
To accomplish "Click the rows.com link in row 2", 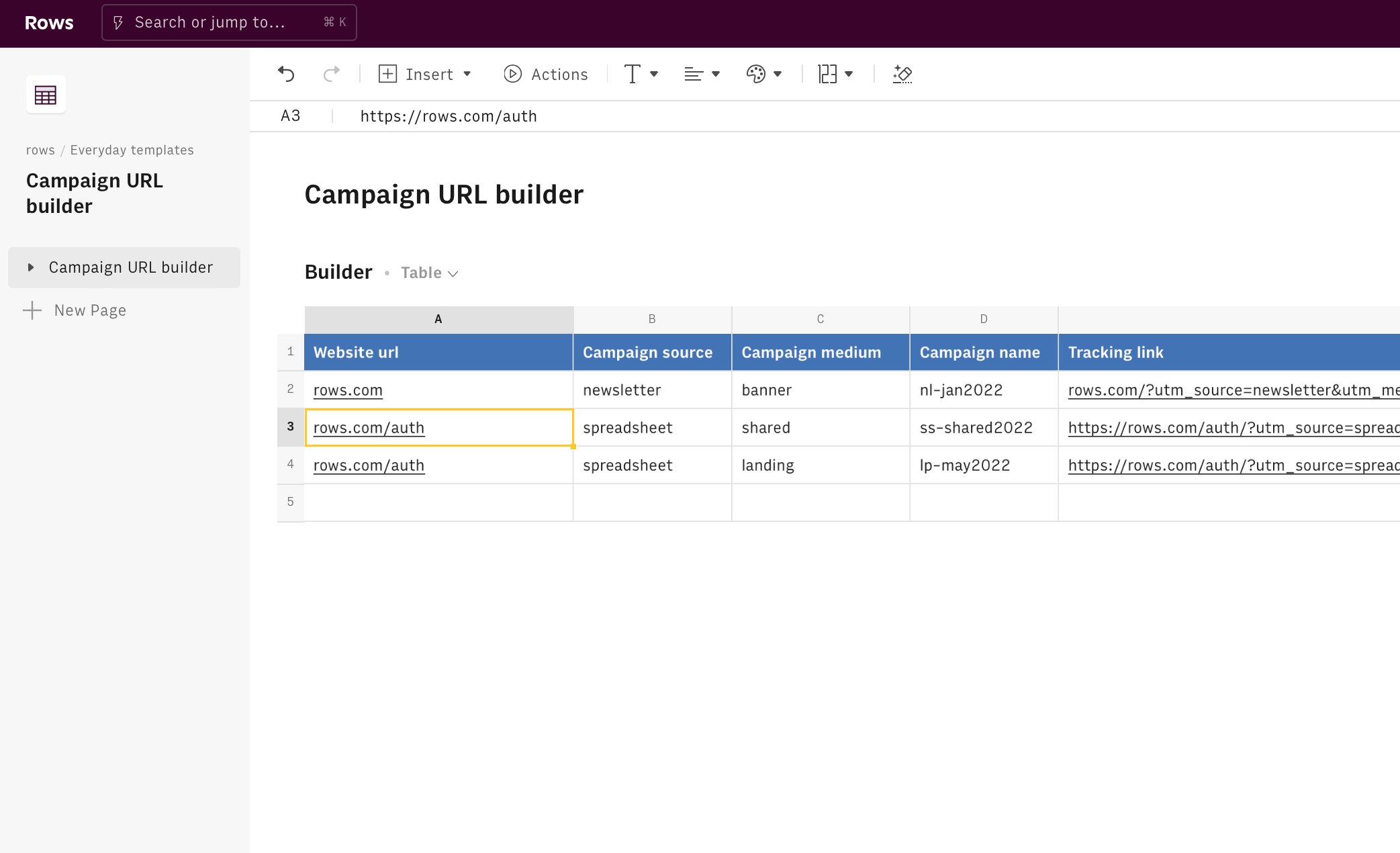I will 348,390.
